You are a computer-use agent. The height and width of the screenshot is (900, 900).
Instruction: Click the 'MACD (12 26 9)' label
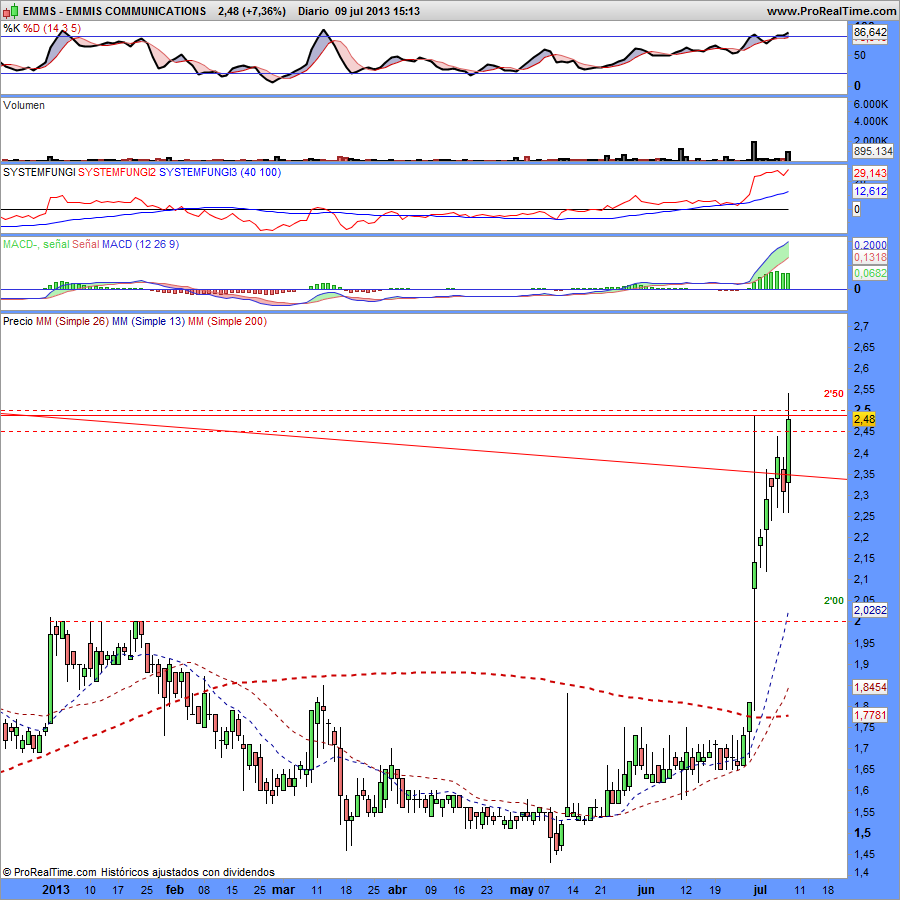[x=141, y=245]
